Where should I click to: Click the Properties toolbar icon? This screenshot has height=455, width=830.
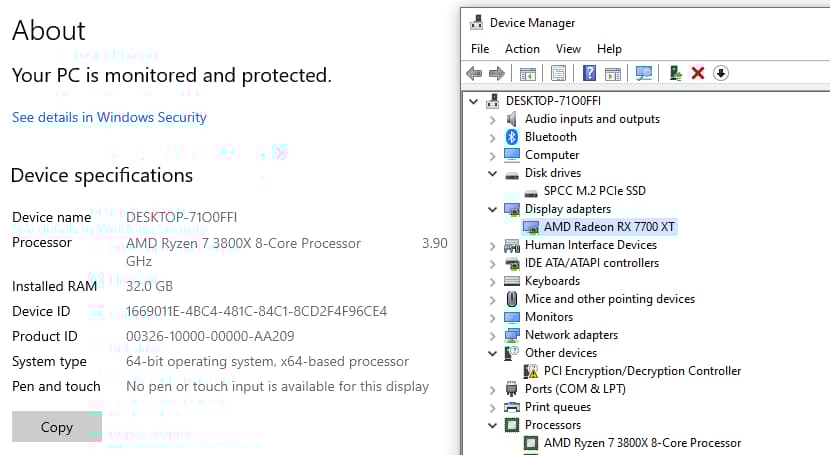point(558,73)
